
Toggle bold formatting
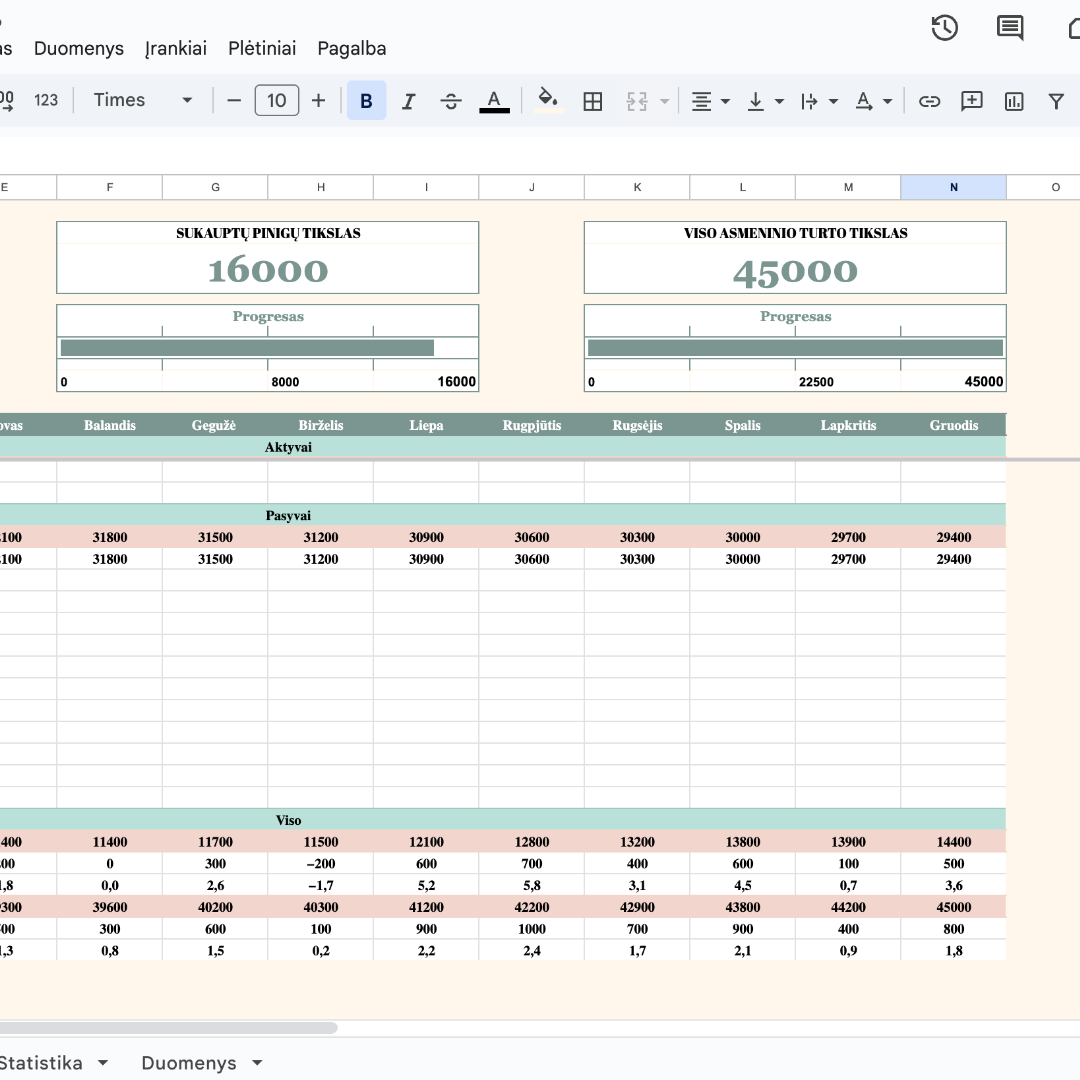pyautogui.click(x=366, y=101)
